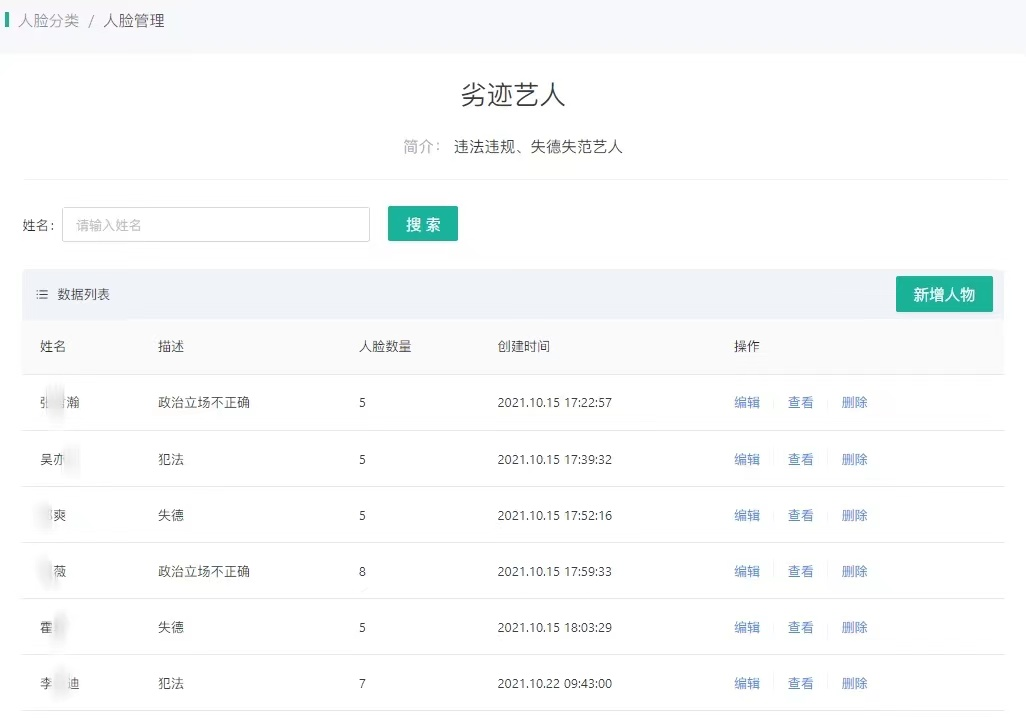Viewport: 1026px width, 719px height.
Task: Focus the 姓名 name input field
Action: click(x=216, y=225)
